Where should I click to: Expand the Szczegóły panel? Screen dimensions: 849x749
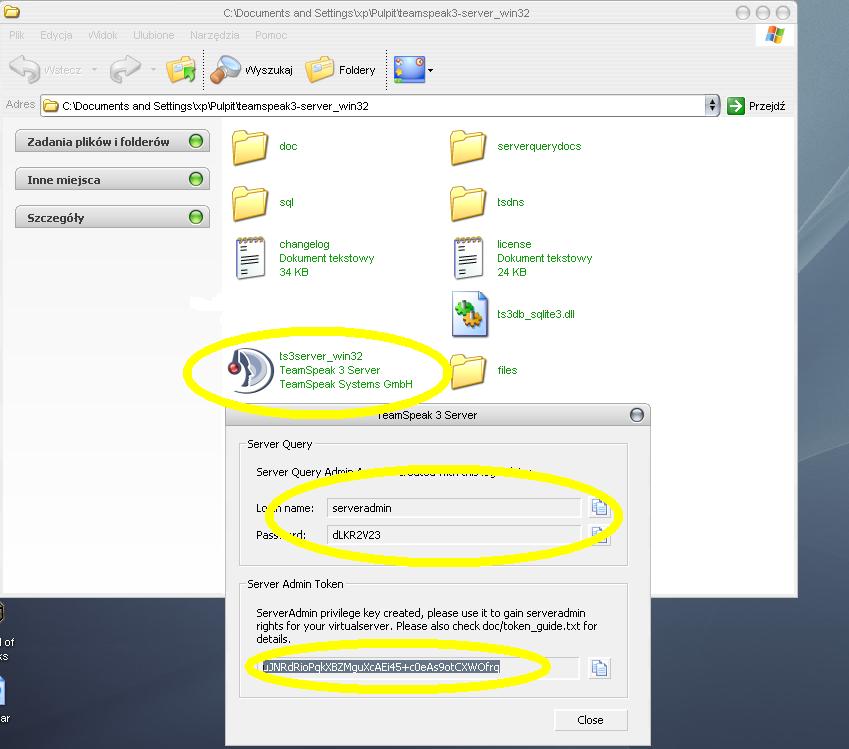pos(112,217)
